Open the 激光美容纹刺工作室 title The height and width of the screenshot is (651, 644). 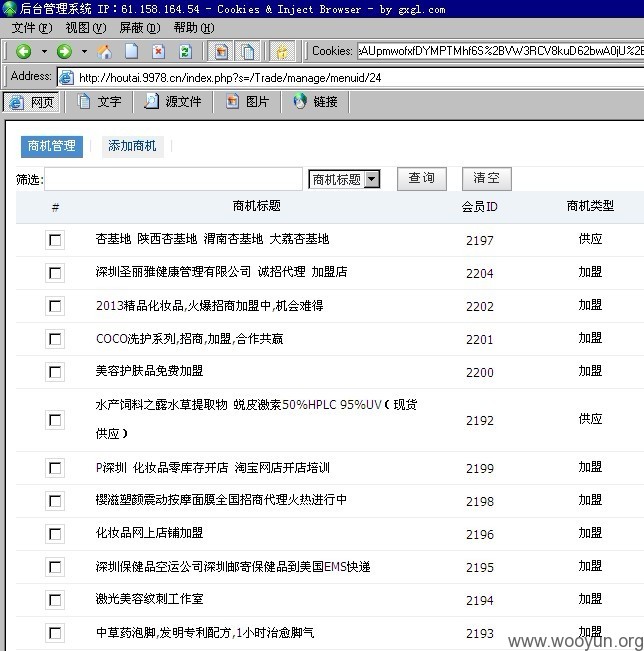point(149,599)
